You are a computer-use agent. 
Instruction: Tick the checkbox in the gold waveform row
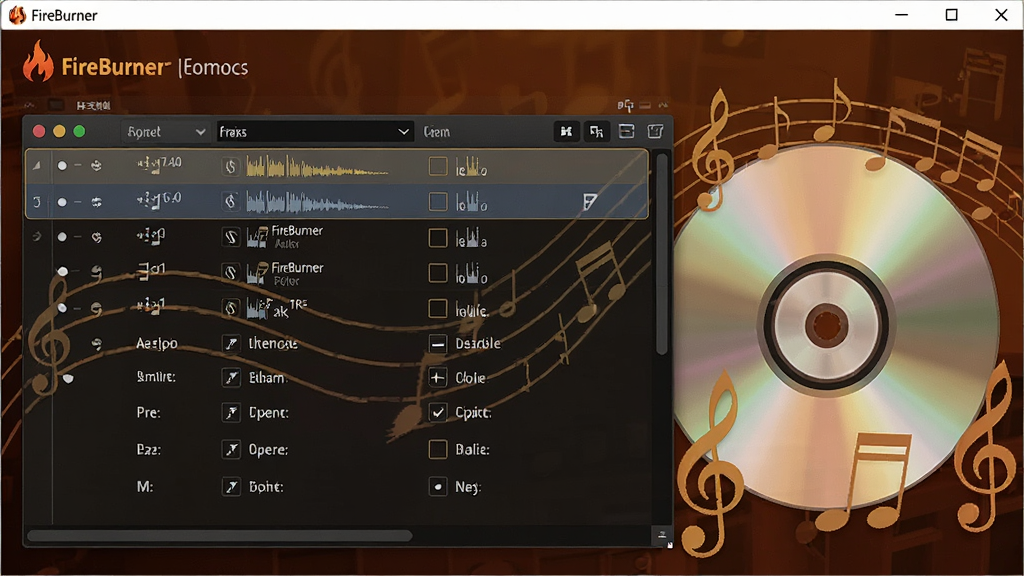tap(438, 166)
